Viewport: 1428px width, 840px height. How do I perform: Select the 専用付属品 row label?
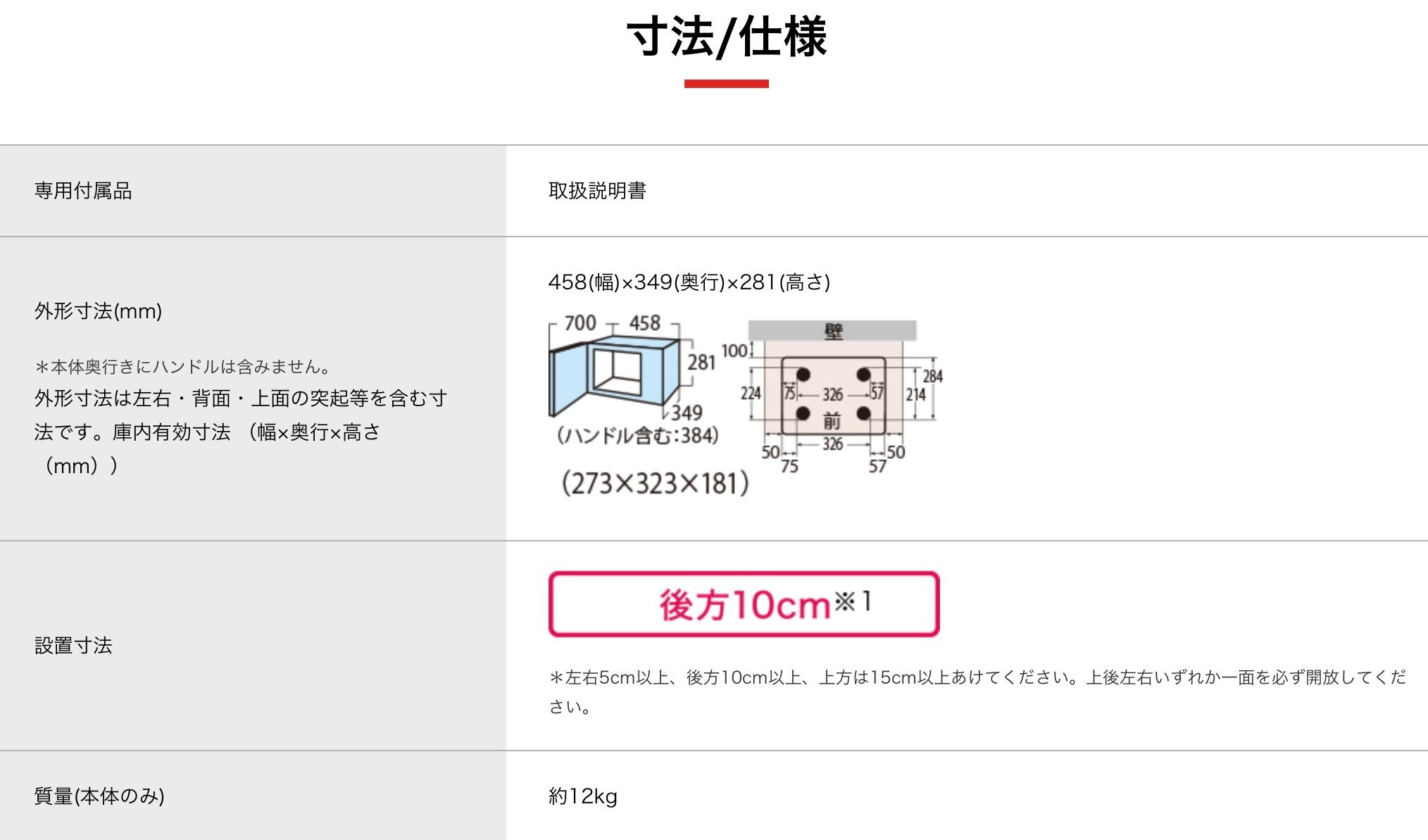[x=83, y=191]
